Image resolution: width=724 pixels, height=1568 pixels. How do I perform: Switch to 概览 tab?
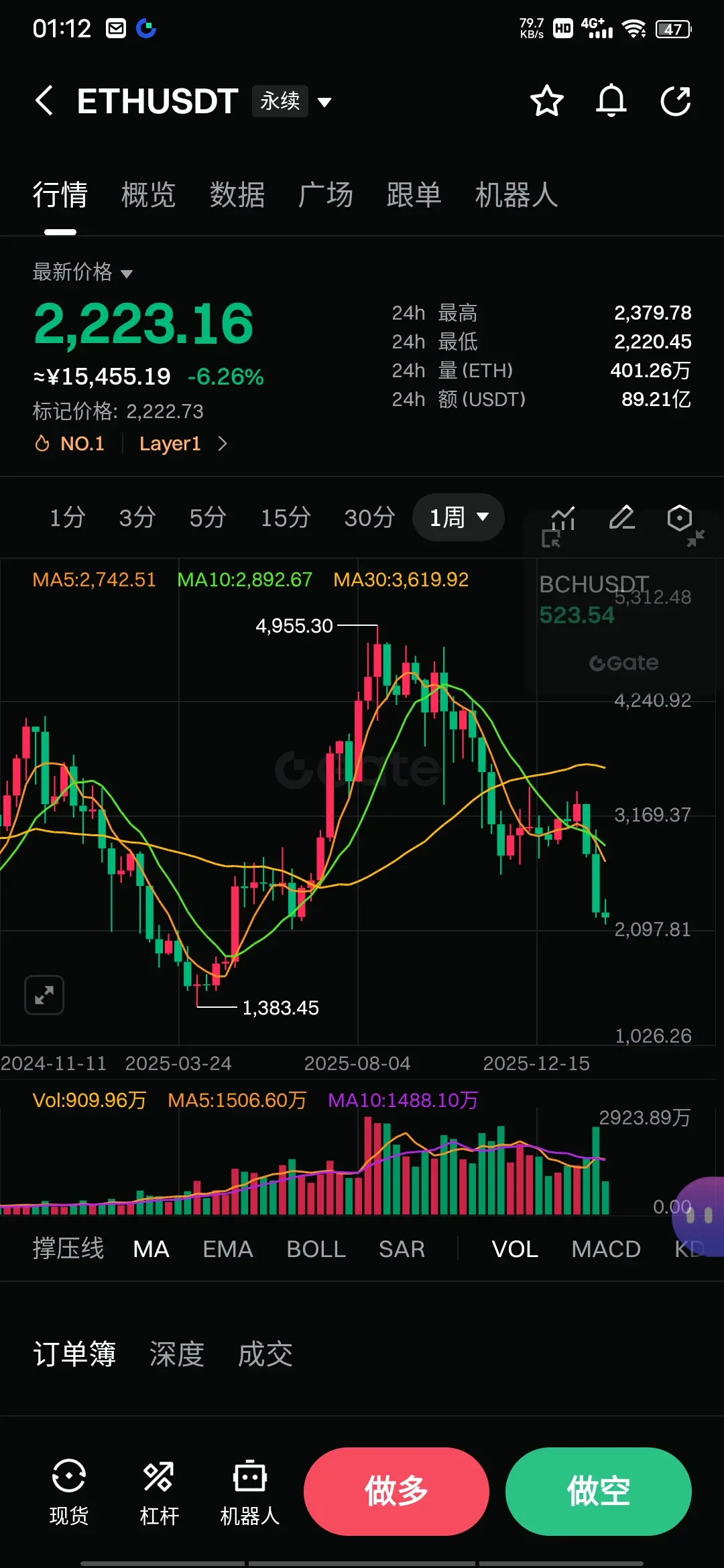point(148,195)
